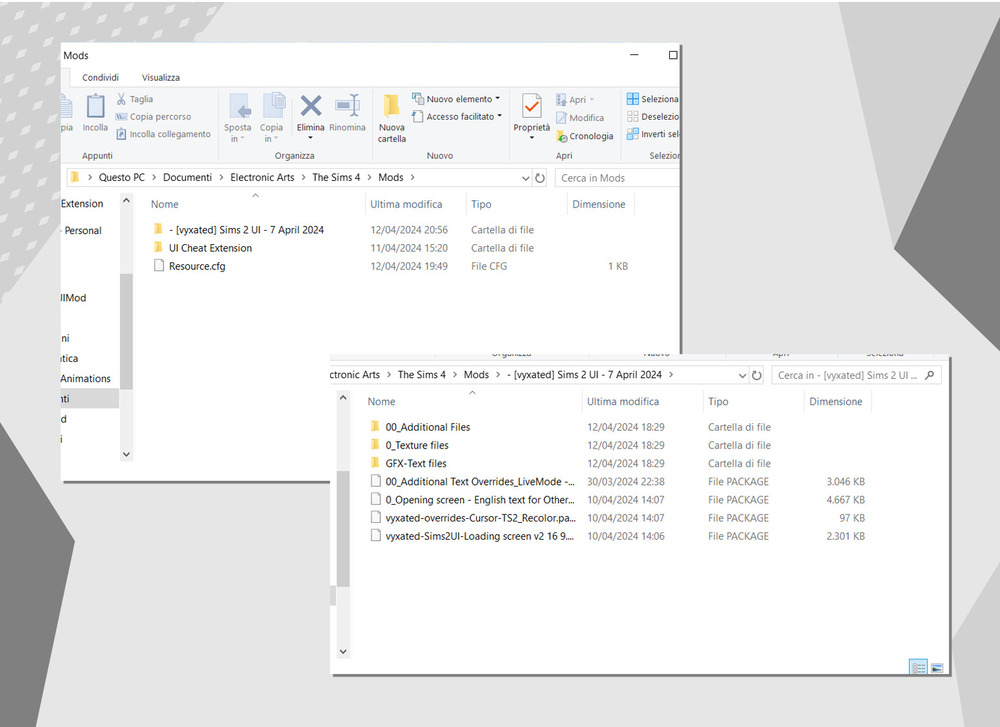Refresh the vyxated Sims 2 UI window
The height and width of the screenshot is (727, 1000).
757,376
